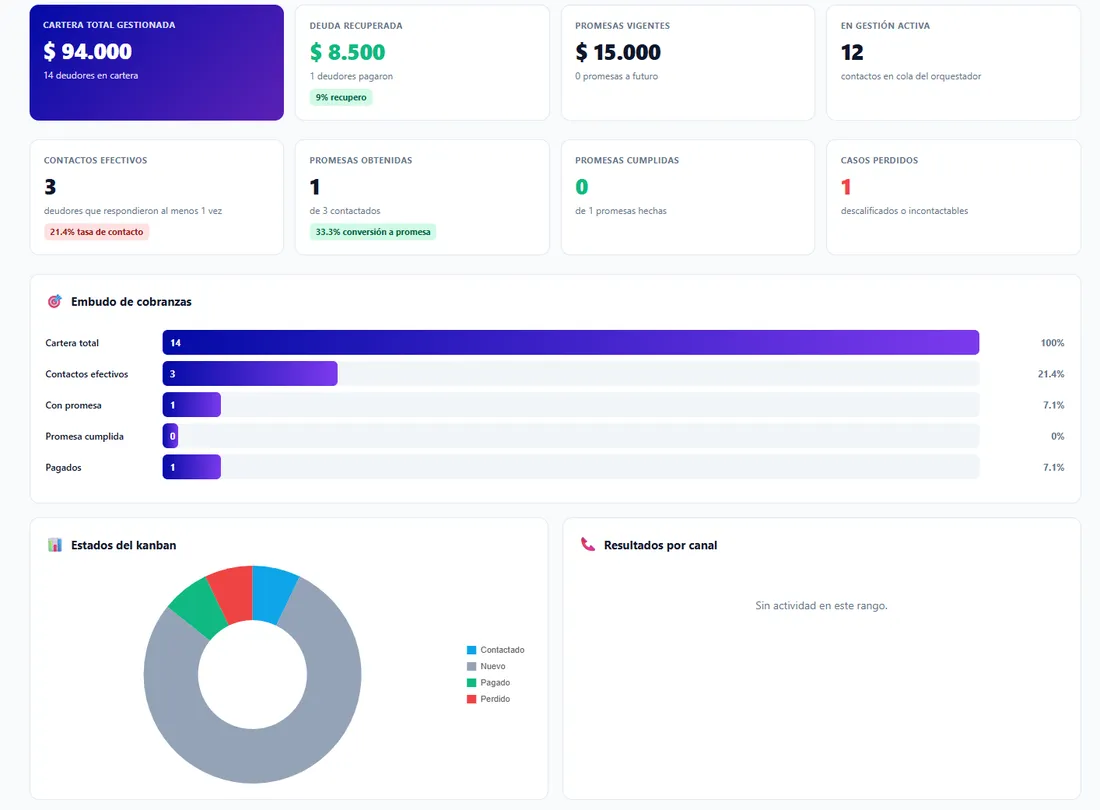The image size is (1100, 810).
Task: Click the green Pagado segment of the donut chart
Action: pyautogui.click(x=200, y=608)
